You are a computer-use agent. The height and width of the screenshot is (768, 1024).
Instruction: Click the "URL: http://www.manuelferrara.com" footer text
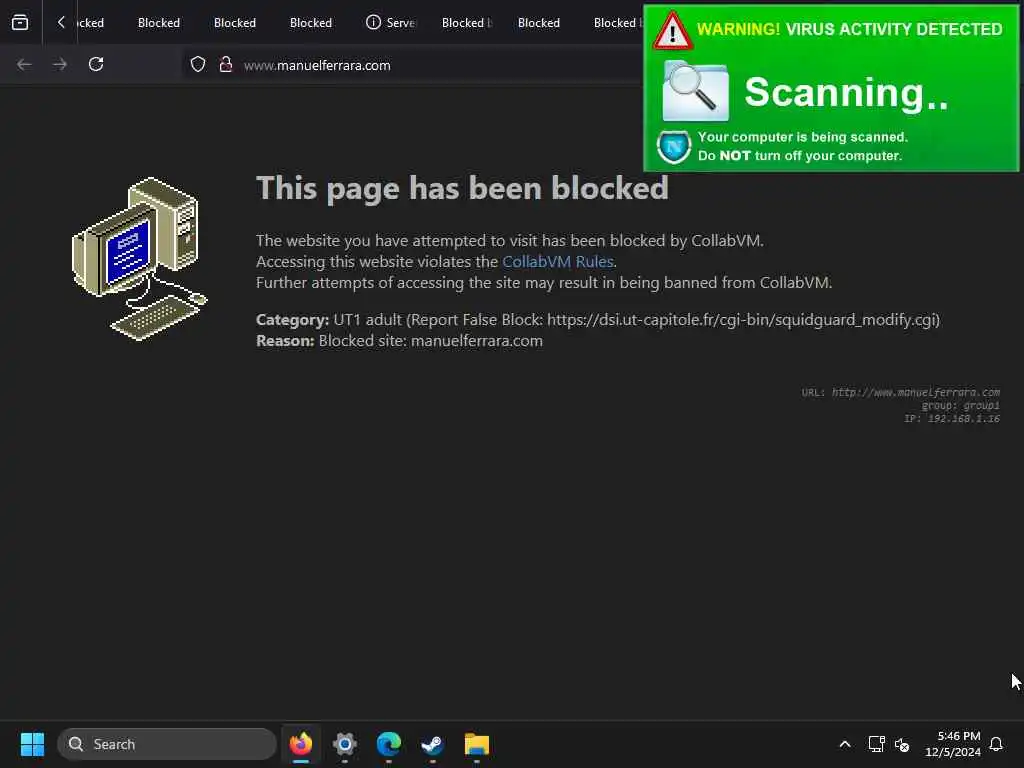(x=901, y=392)
